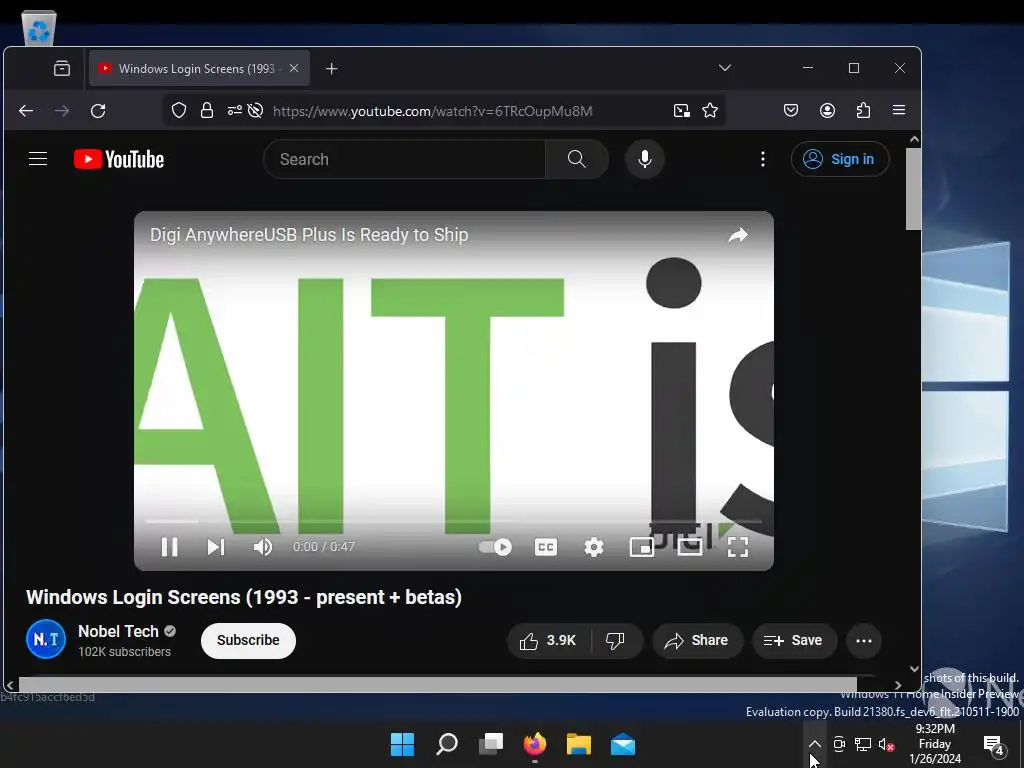Open site permissions icon
Screen dimensions: 1024x768
tap(234, 110)
